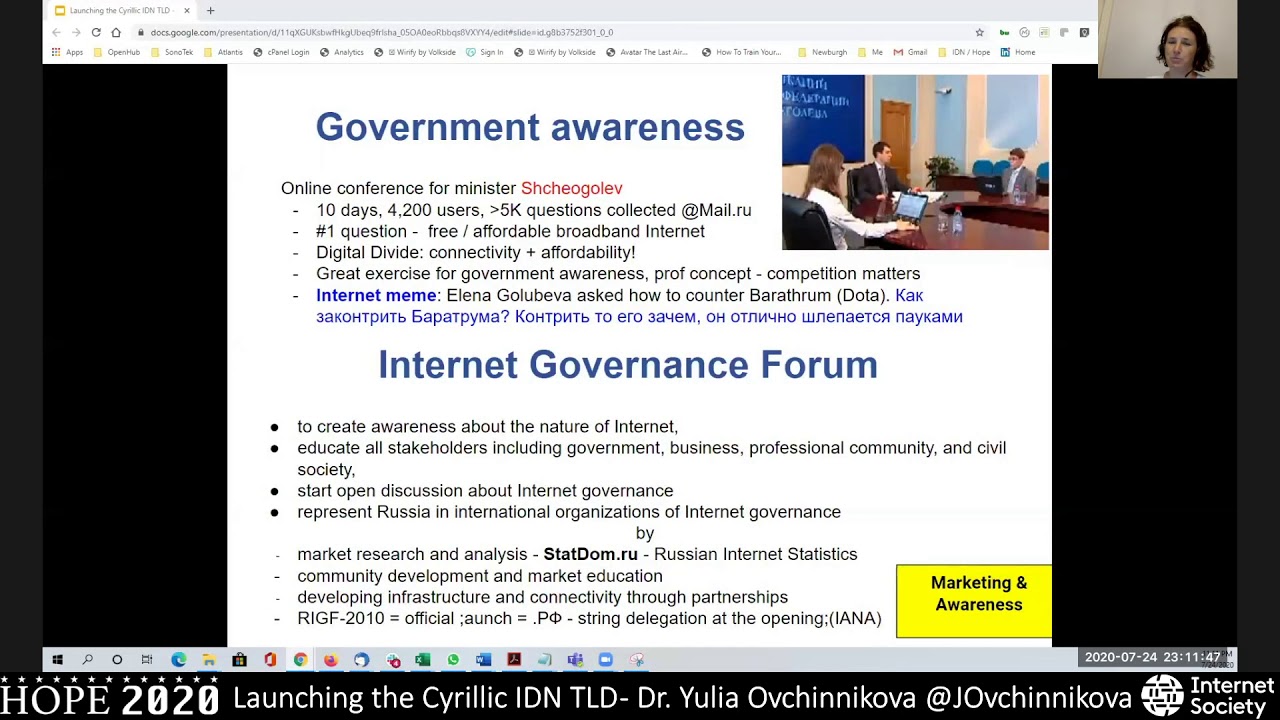This screenshot has height=720, width=1280.
Task: Open File Explorer from taskbar
Action: [209, 659]
